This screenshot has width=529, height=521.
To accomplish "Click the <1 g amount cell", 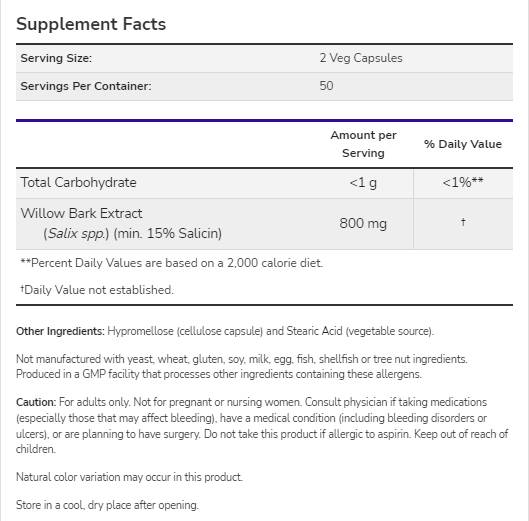I will pos(363,183).
